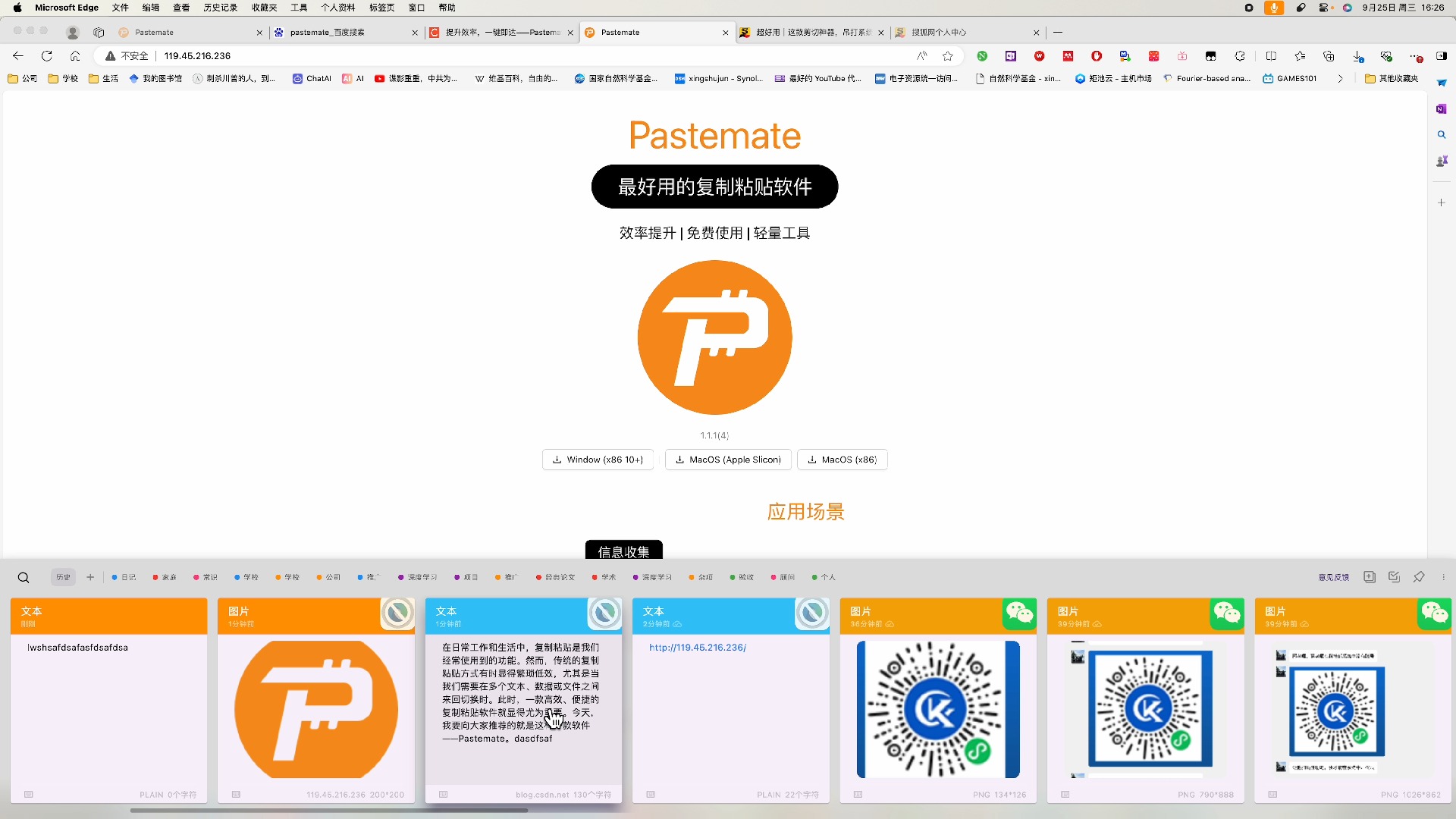The width and height of the screenshot is (1456, 819).
Task: Open the search icon in the Pastemate panel
Action: pyautogui.click(x=24, y=578)
